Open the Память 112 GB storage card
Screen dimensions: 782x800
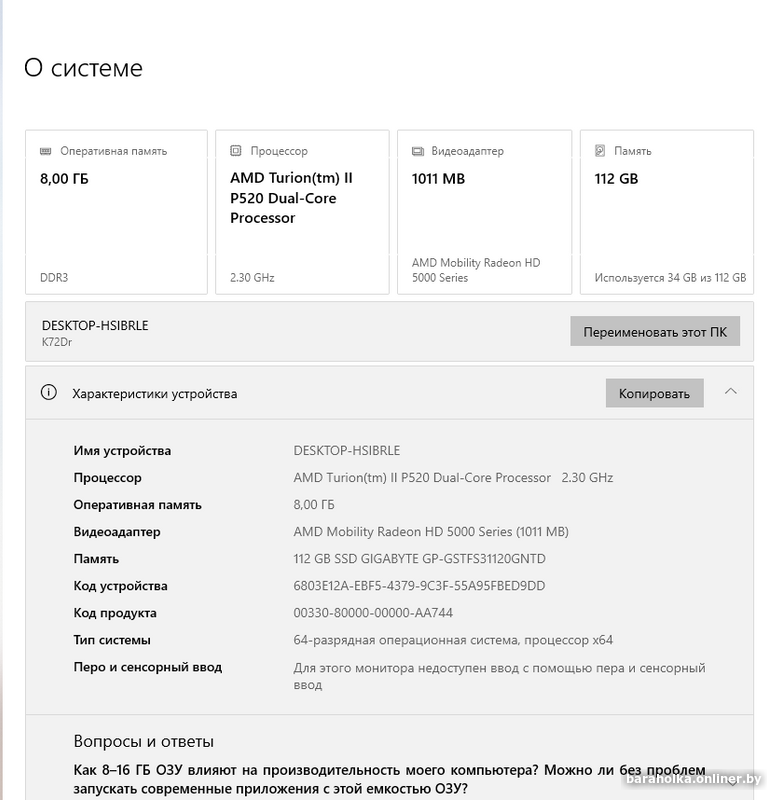pos(667,212)
